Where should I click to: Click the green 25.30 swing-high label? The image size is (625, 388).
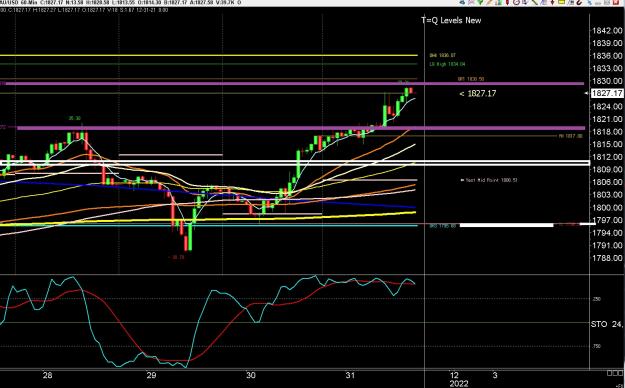pyautogui.click(x=75, y=118)
